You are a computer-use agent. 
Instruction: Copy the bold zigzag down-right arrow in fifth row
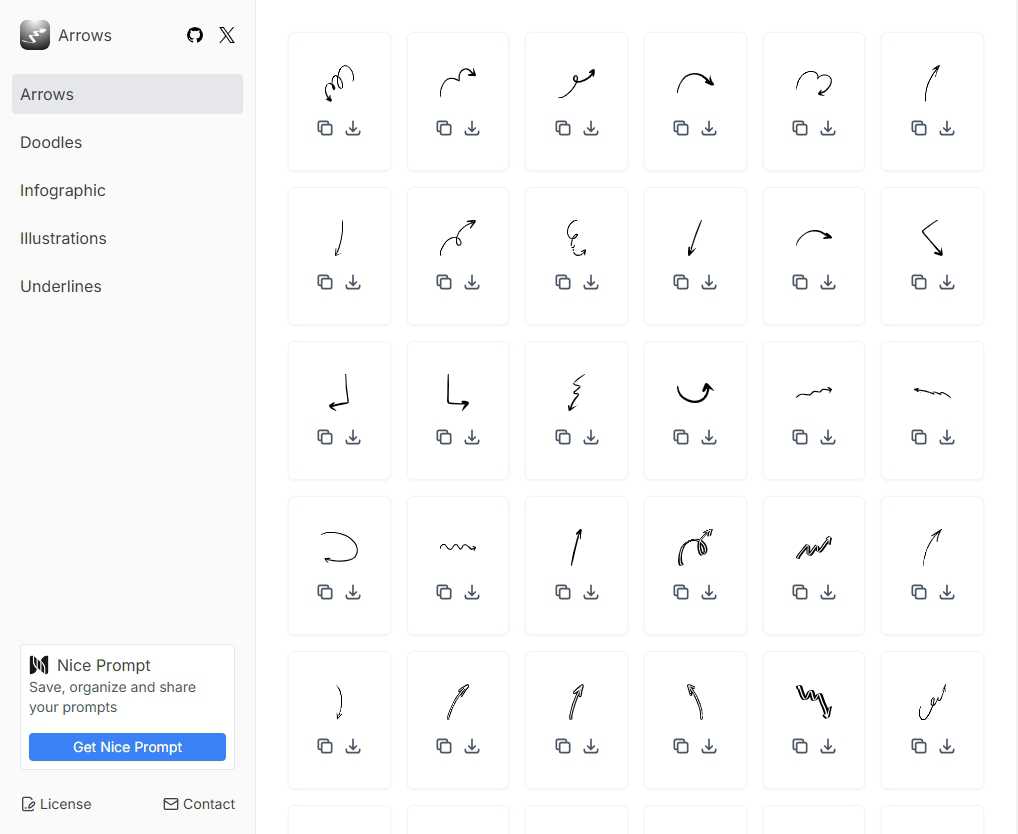click(800, 746)
